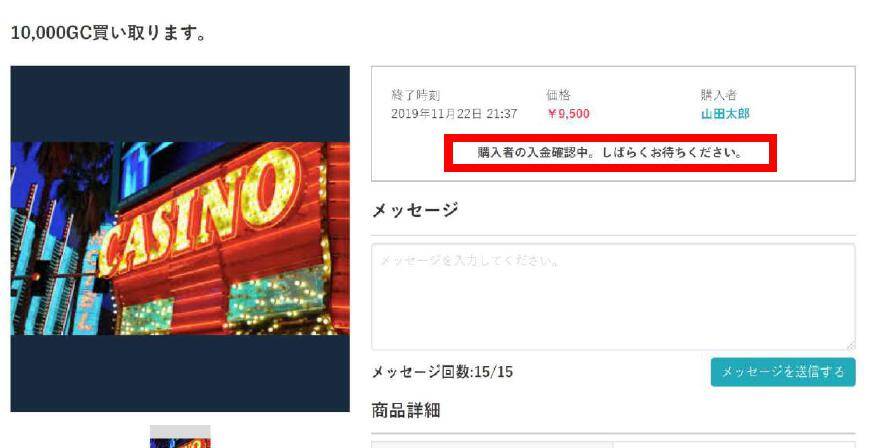Click the 終了時刻 label
The height and width of the screenshot is (448, 883).
[x=415, y=95]
